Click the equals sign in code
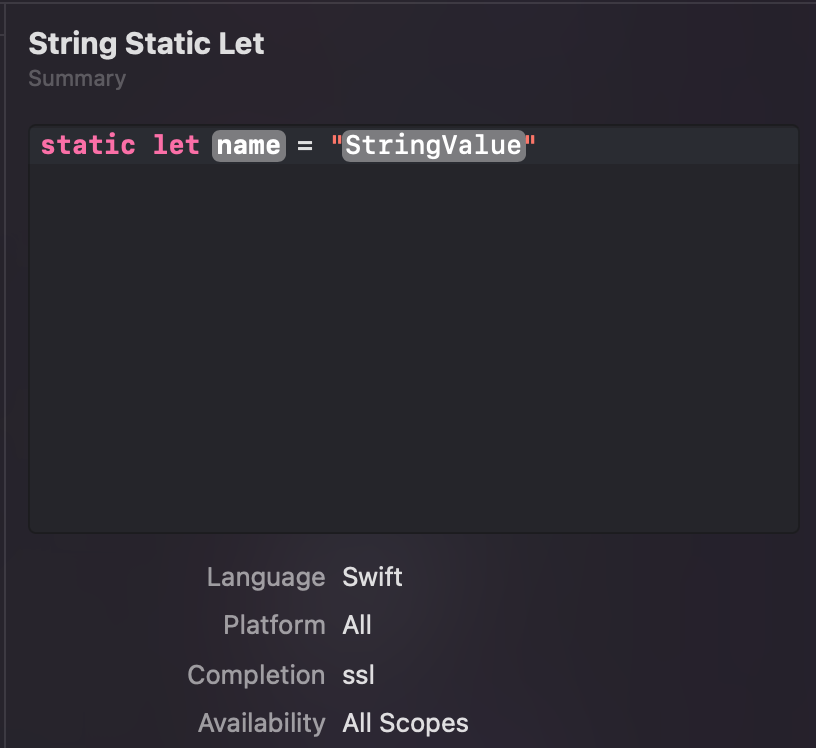The image size is (816, 748). 305,145
